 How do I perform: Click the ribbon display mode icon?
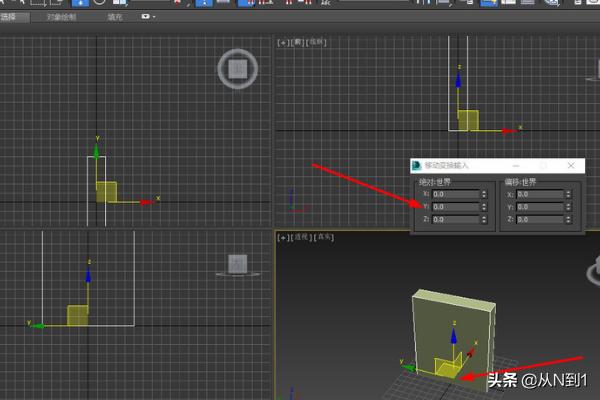tap(145, 16)
